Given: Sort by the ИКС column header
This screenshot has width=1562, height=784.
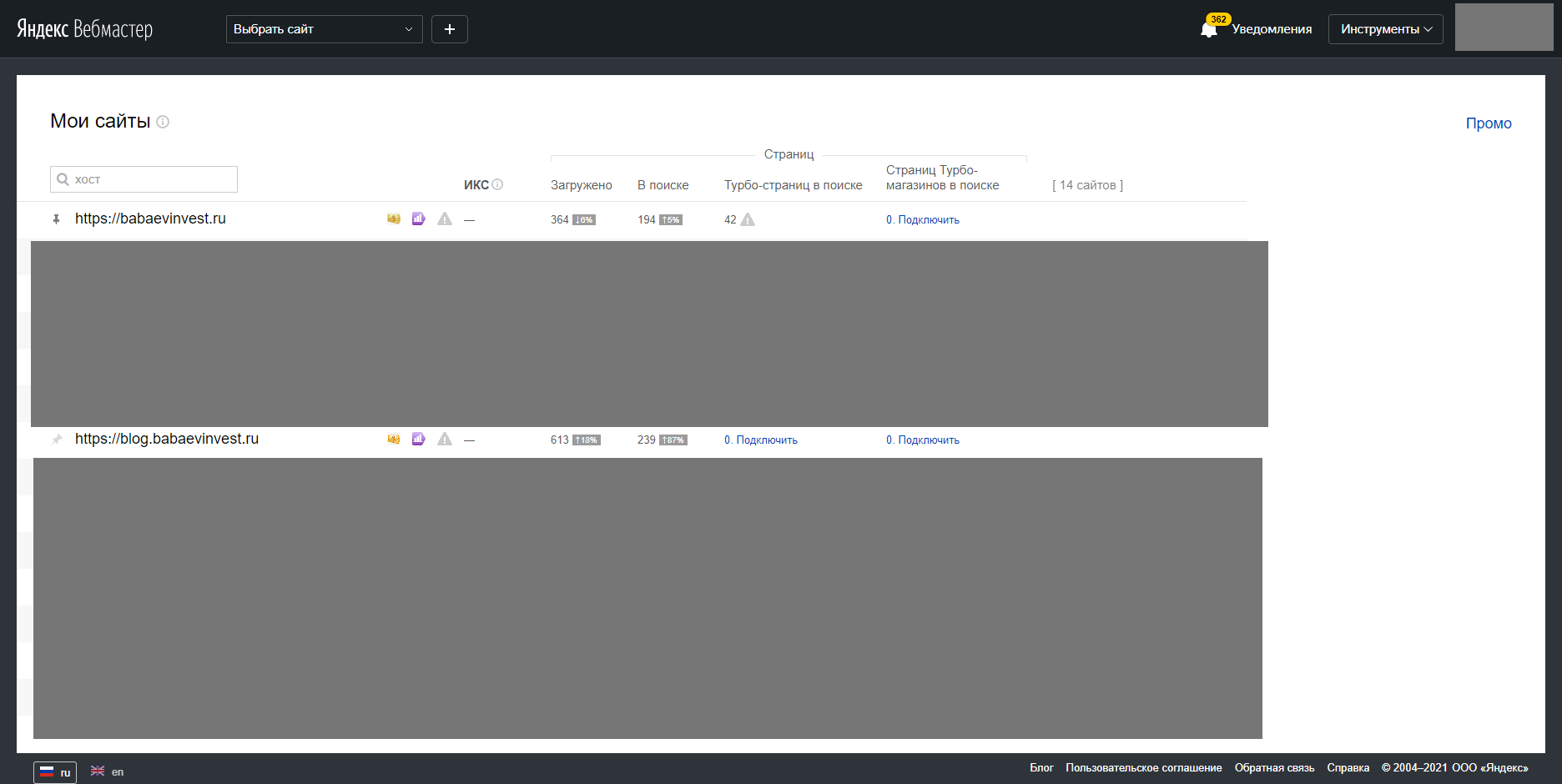Looking at the screenshot, I should pyautogui.click(x=476, y=185).
